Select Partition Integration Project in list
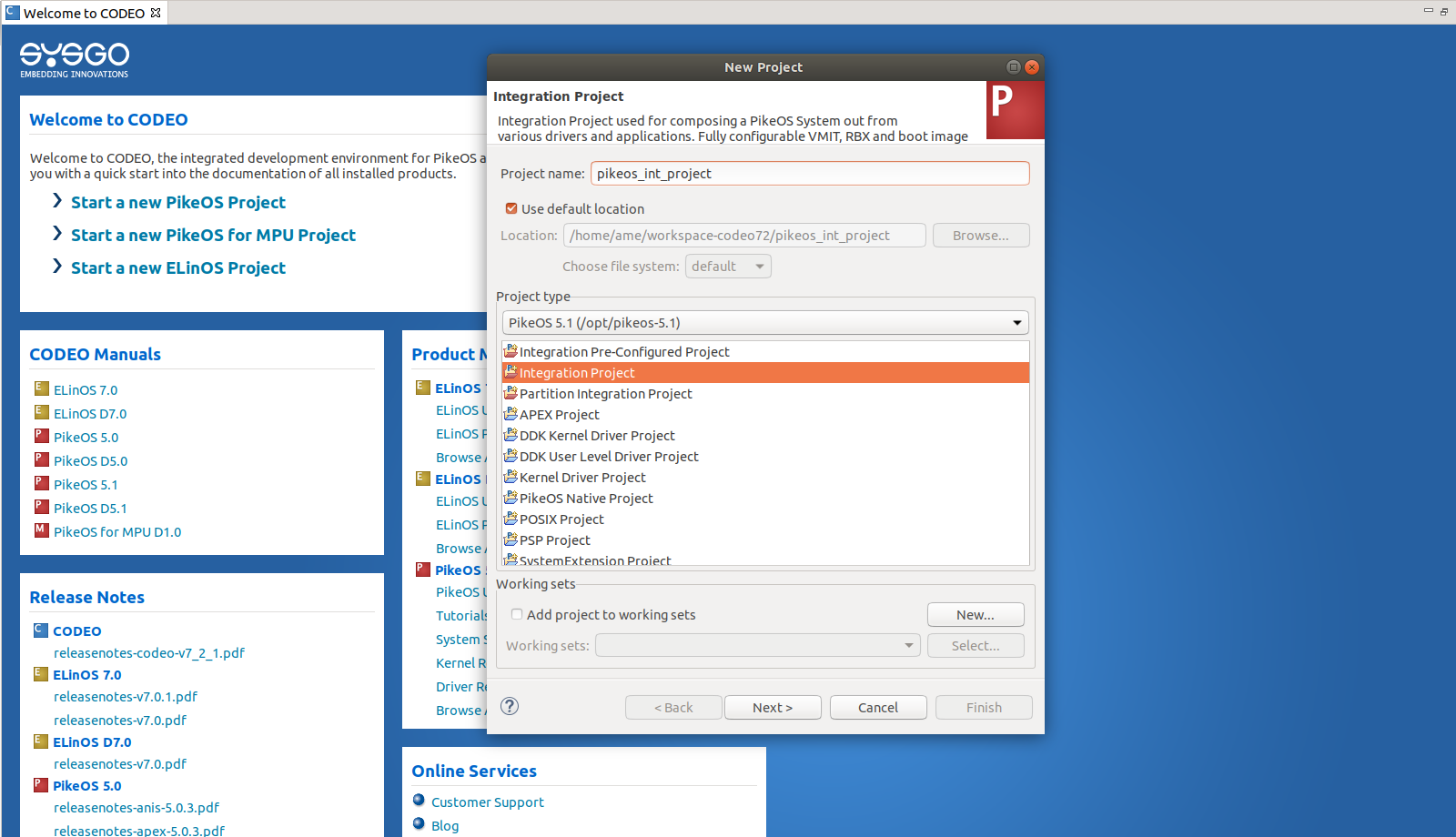The height and width of the screenshot is (837, 1456). click(x=605, y=394)
